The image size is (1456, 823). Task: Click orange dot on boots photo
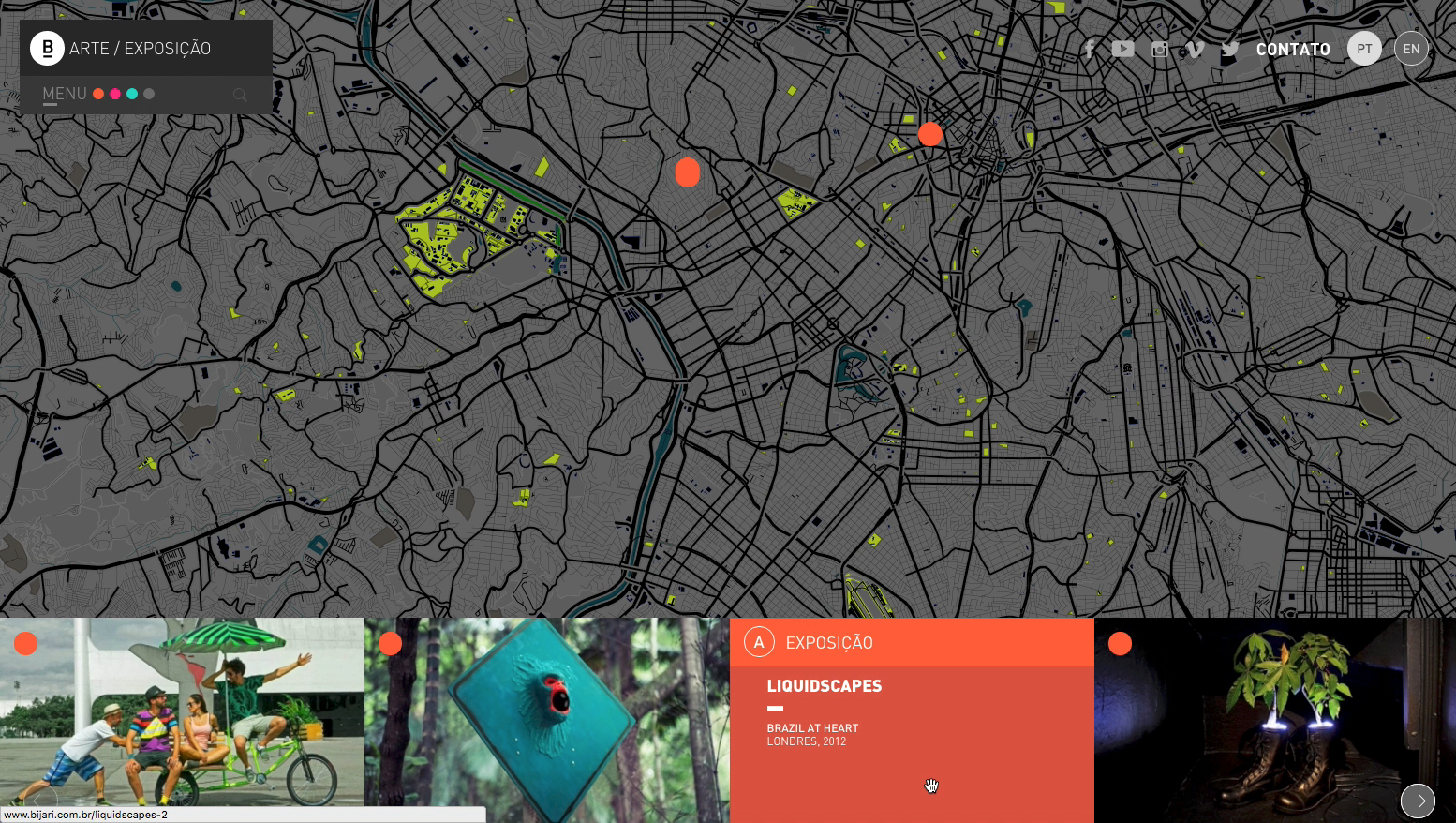coord(1120,643)
